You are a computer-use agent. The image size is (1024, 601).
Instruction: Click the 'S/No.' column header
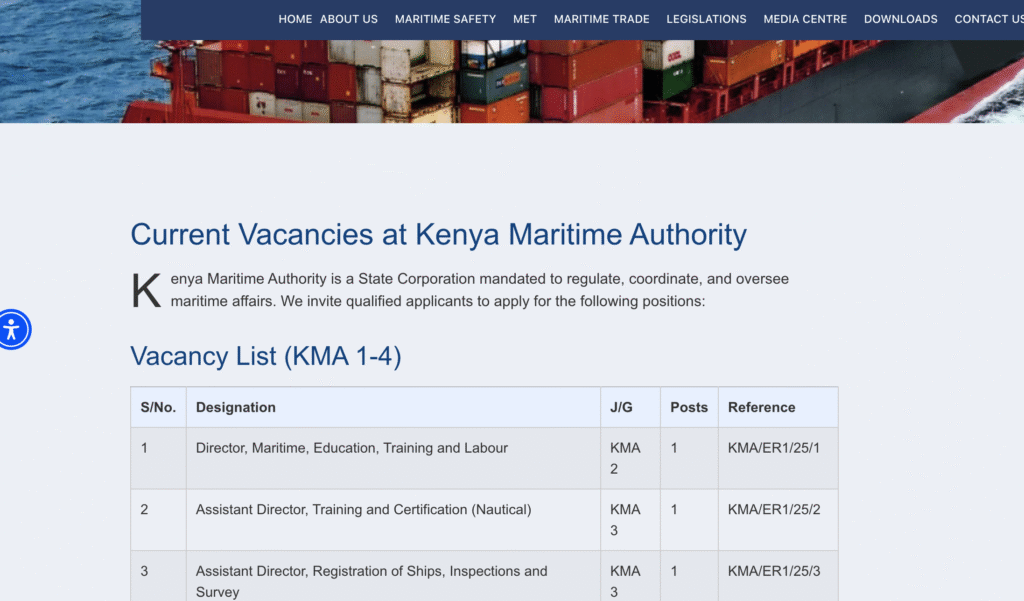click(x=159, y=407)
